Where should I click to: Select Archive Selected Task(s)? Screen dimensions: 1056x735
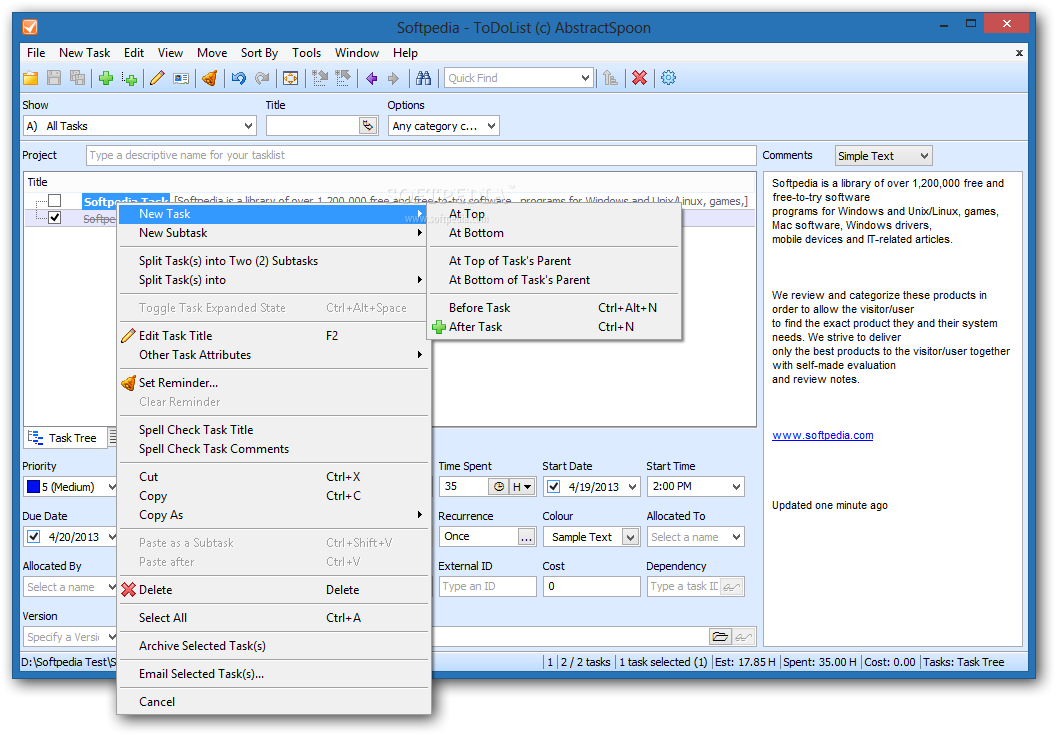274,646
